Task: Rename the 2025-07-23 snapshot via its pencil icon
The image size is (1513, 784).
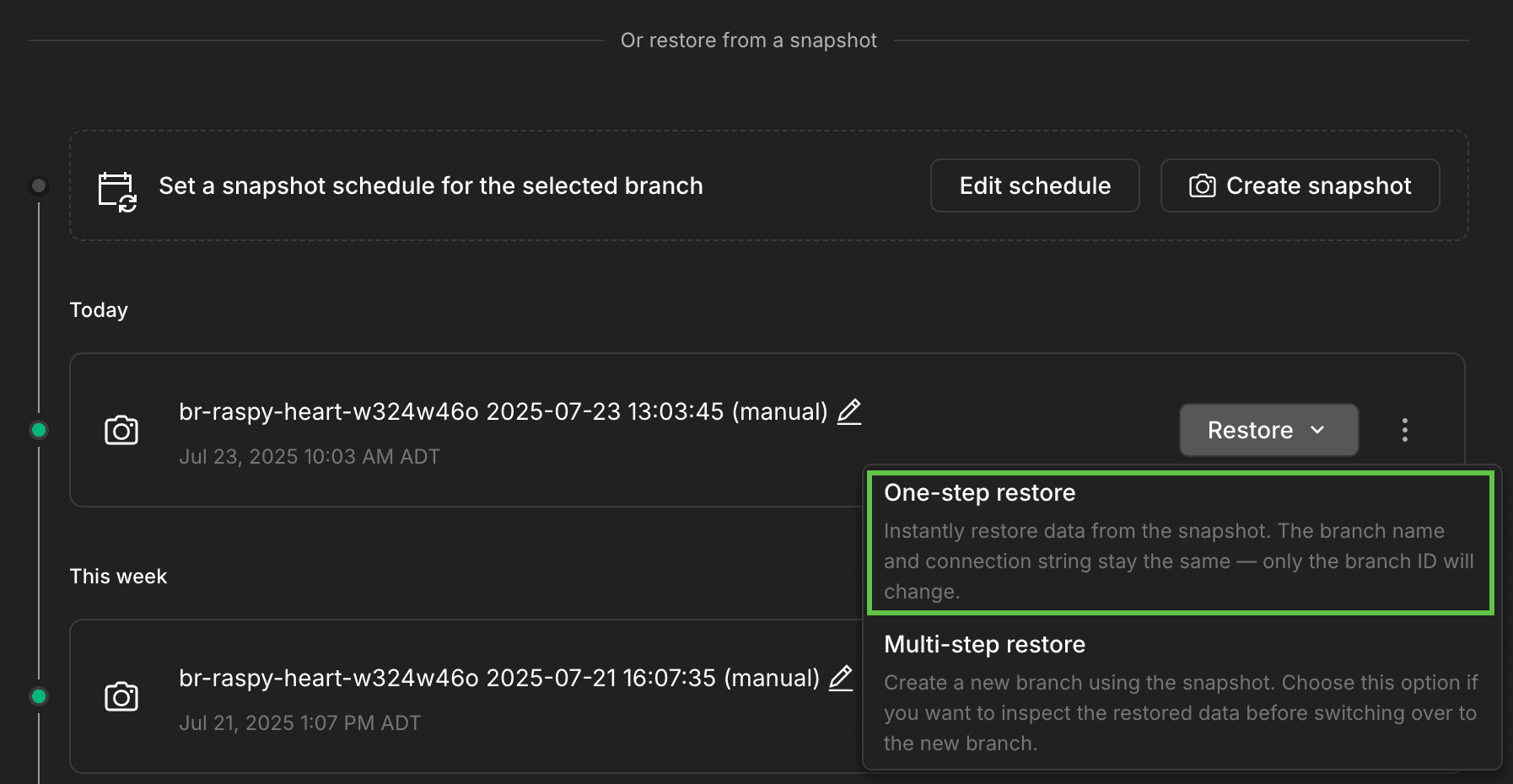Action: pyautogui.click(x=850, y=411)
